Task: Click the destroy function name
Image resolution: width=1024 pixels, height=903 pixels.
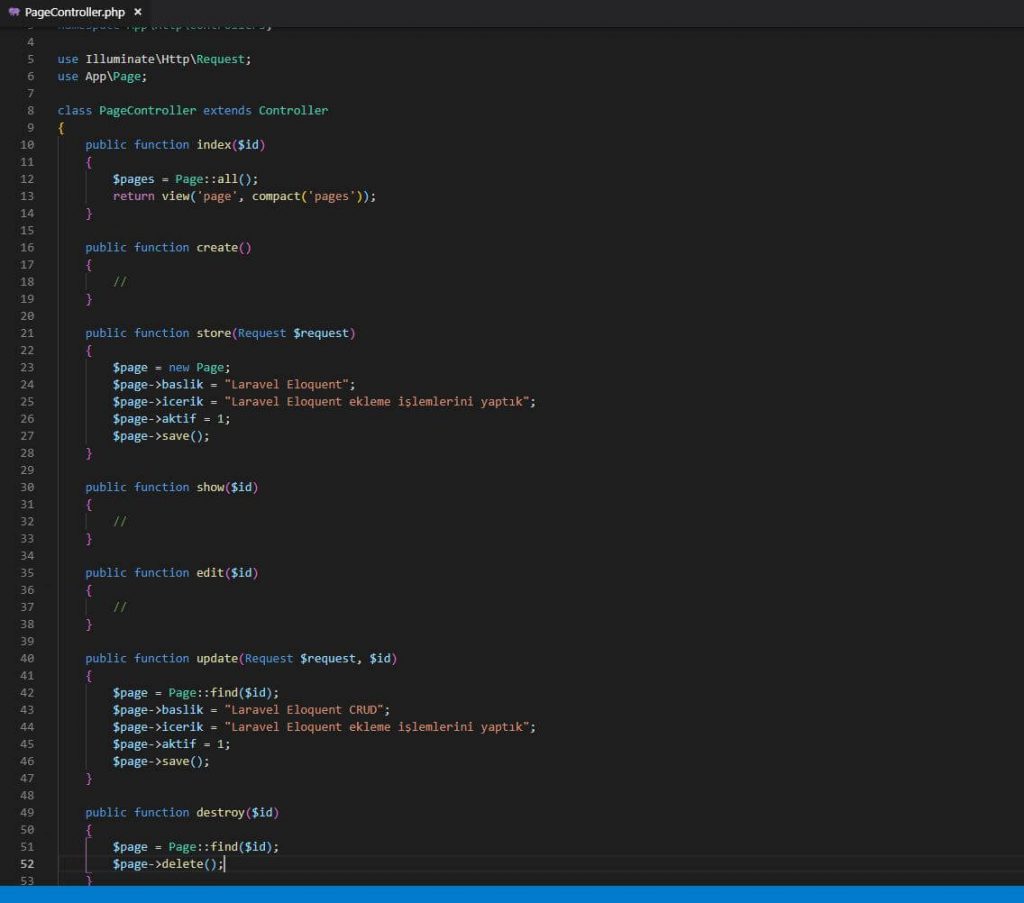Action: point(220,812)
